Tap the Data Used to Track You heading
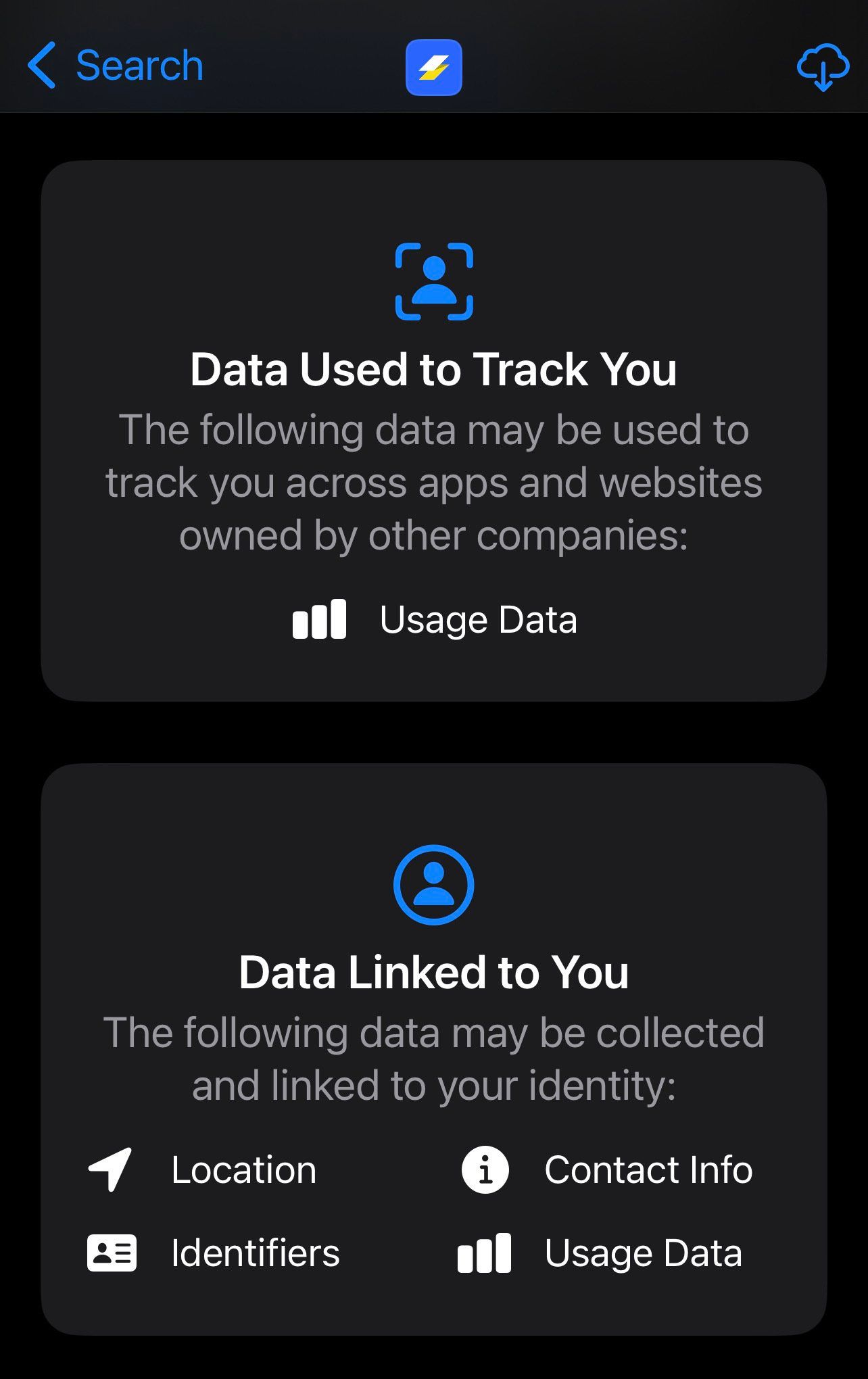The height and width of the screenshot is (1379, 868). coord(434,369)
